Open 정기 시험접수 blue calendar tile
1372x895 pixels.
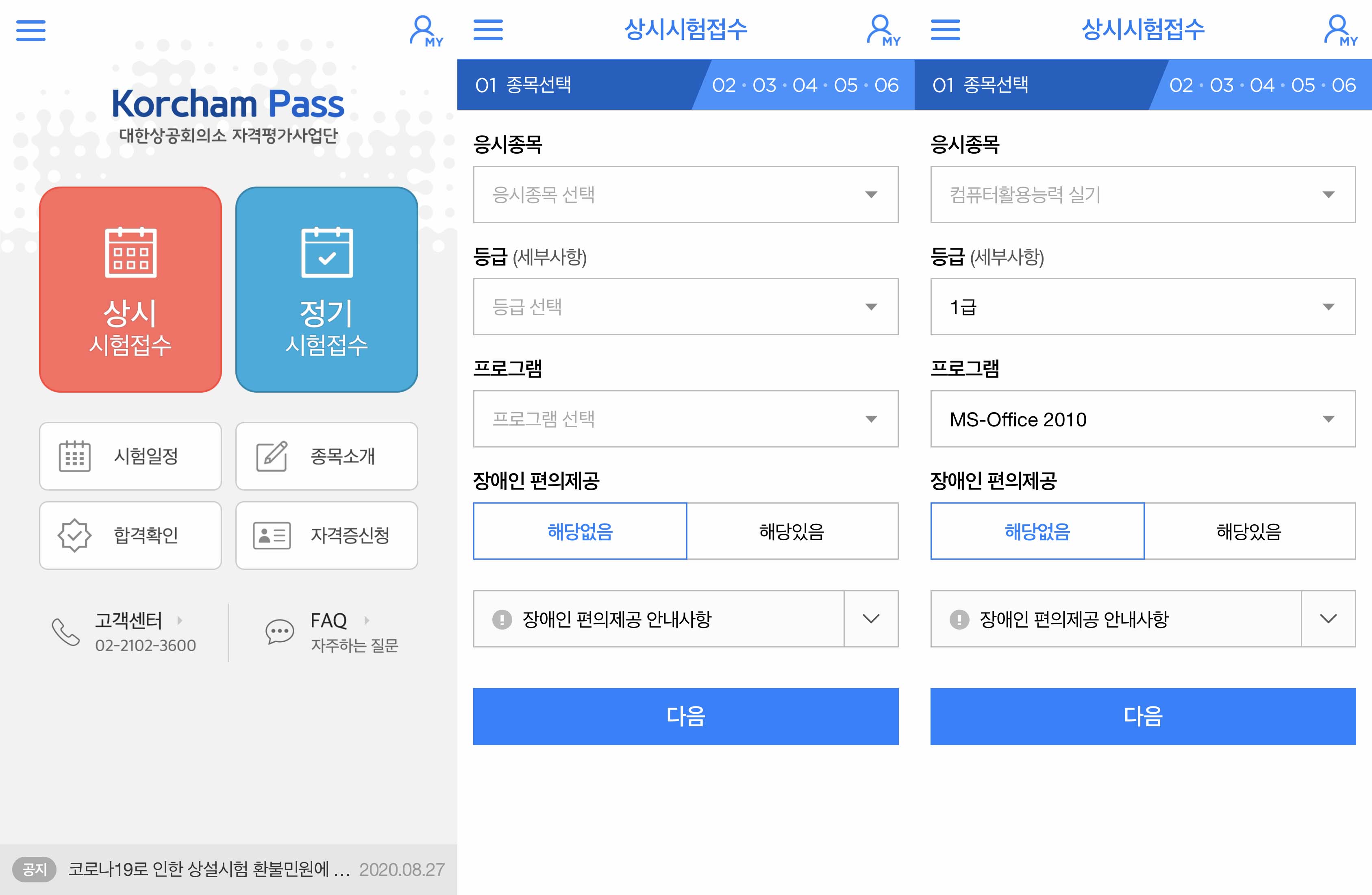[x=326, y=289]
